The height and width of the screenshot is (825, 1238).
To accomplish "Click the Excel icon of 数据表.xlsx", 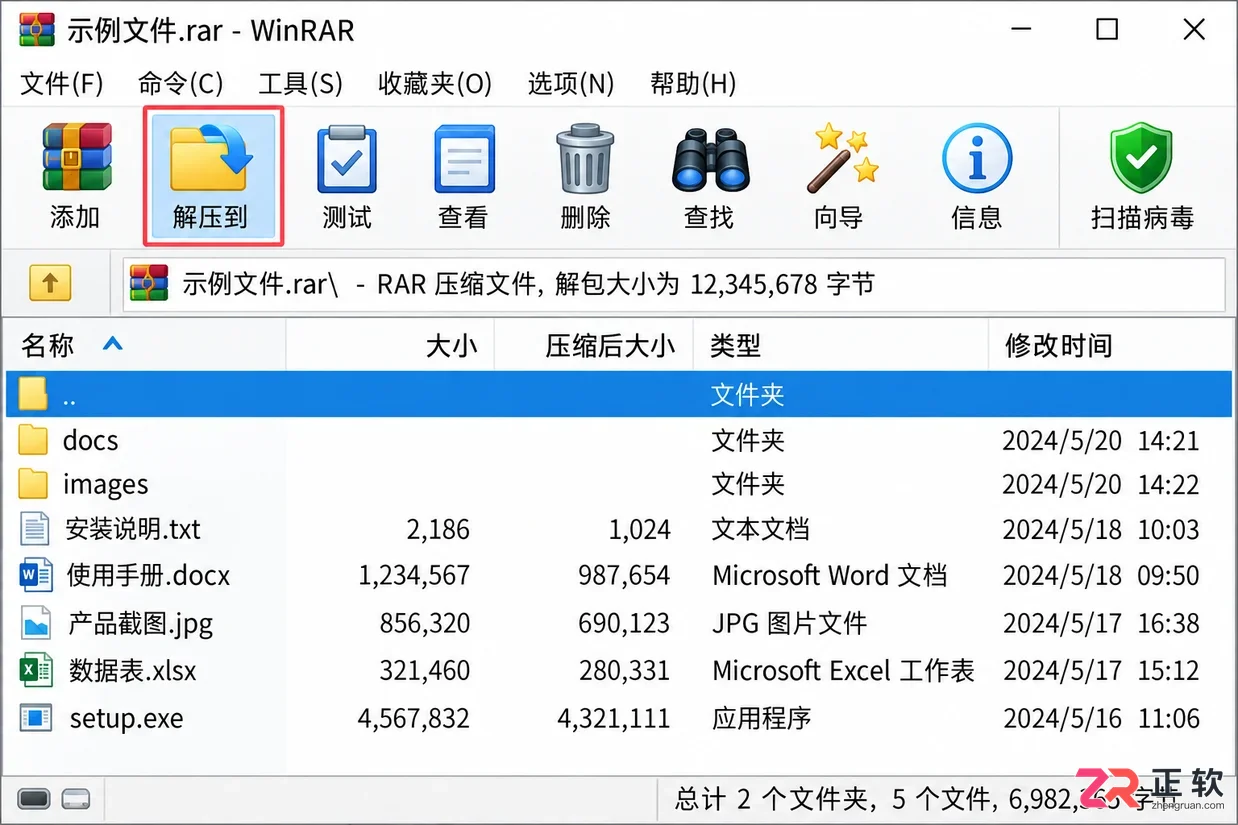I will (36, 670).
